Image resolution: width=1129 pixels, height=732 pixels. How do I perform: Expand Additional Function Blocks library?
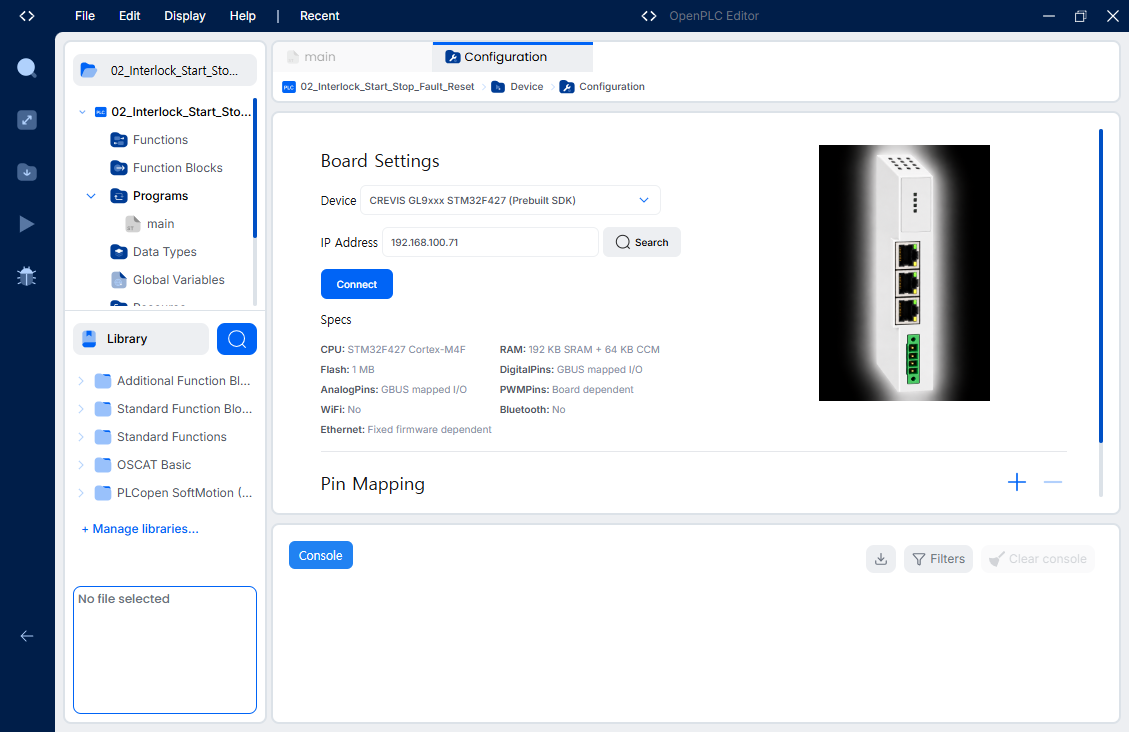click(81, 381)
